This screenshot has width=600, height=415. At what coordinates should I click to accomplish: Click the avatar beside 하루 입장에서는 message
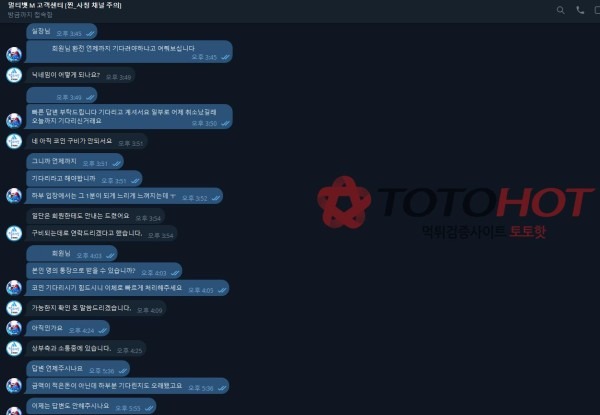click(x=14, y=195)
